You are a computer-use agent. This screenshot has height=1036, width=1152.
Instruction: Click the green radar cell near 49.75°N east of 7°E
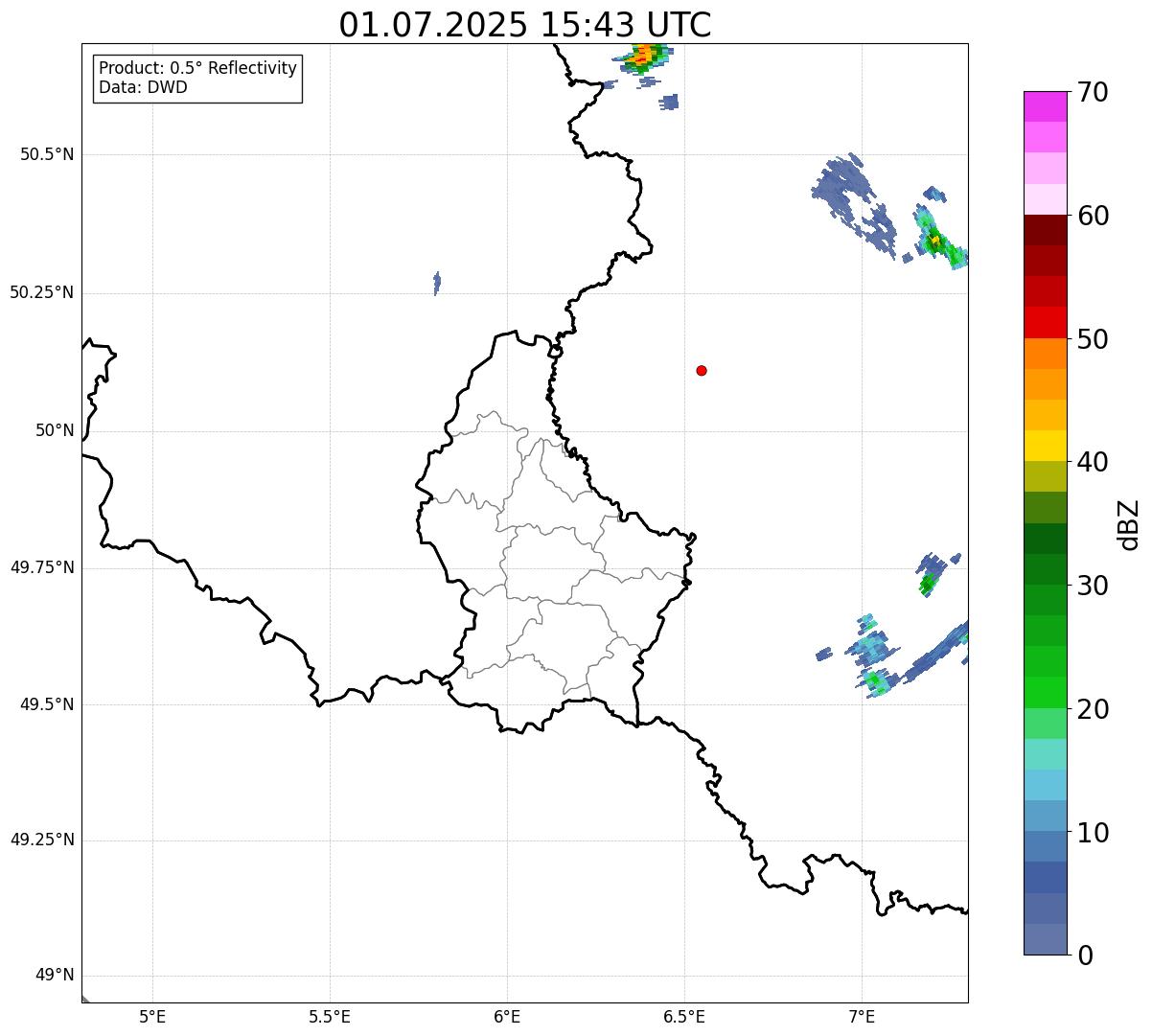tap(928, 583)
